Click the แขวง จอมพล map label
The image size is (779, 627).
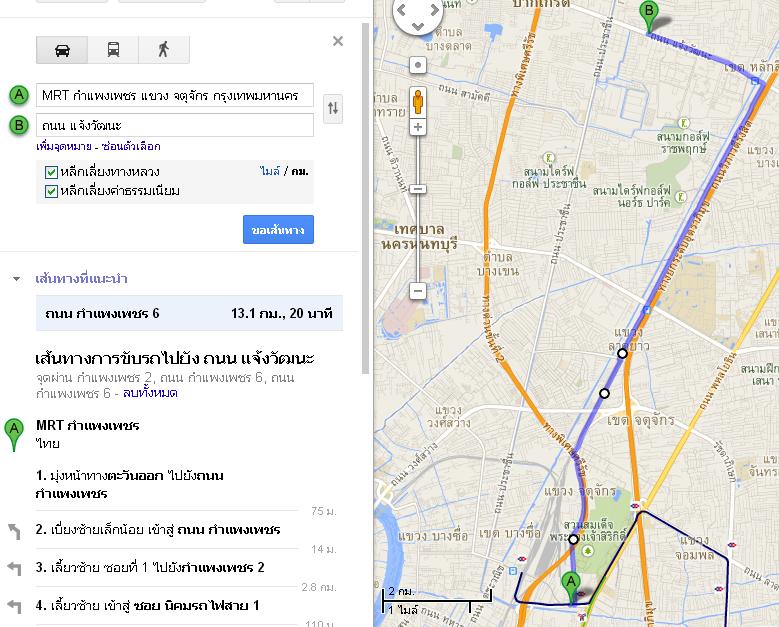[694, 547]
